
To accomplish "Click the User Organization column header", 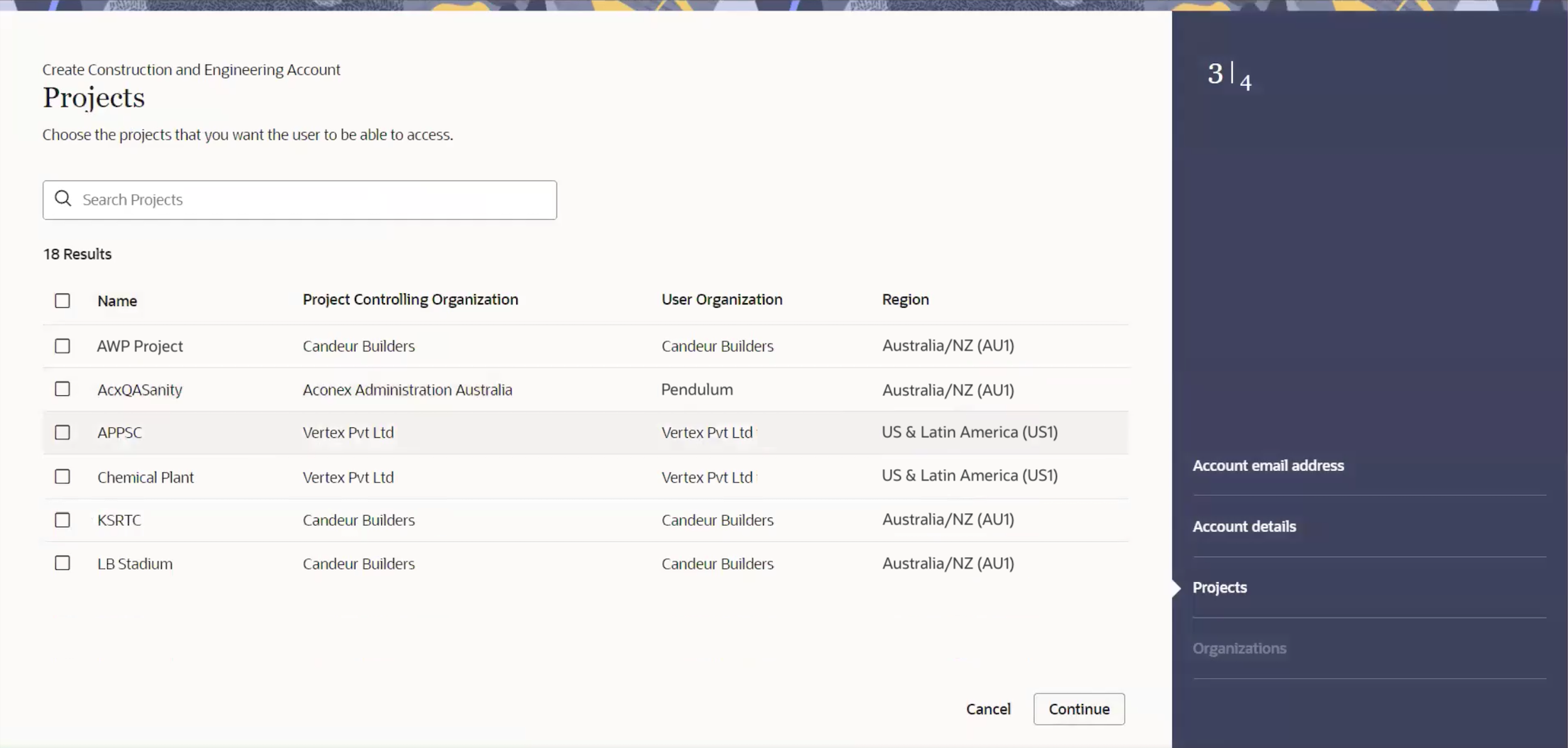I will (x=722, y=299).
